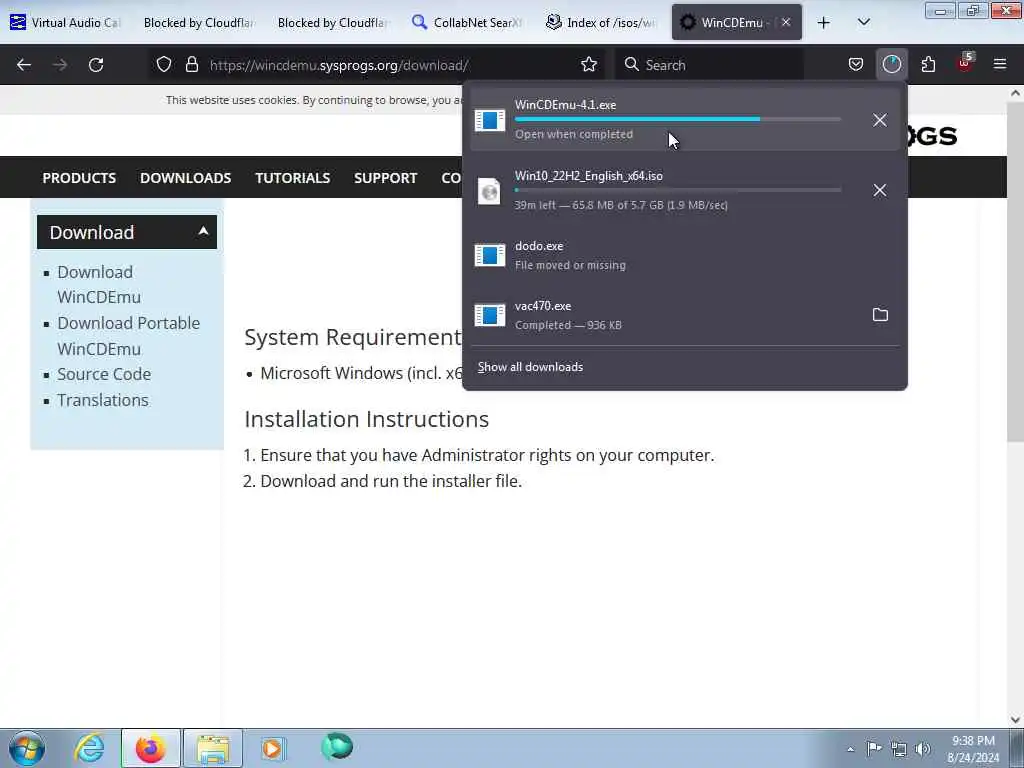Close the WinCDEmu tab
The height and width of the screenshot is (768, 1024).
pos(786,22)
